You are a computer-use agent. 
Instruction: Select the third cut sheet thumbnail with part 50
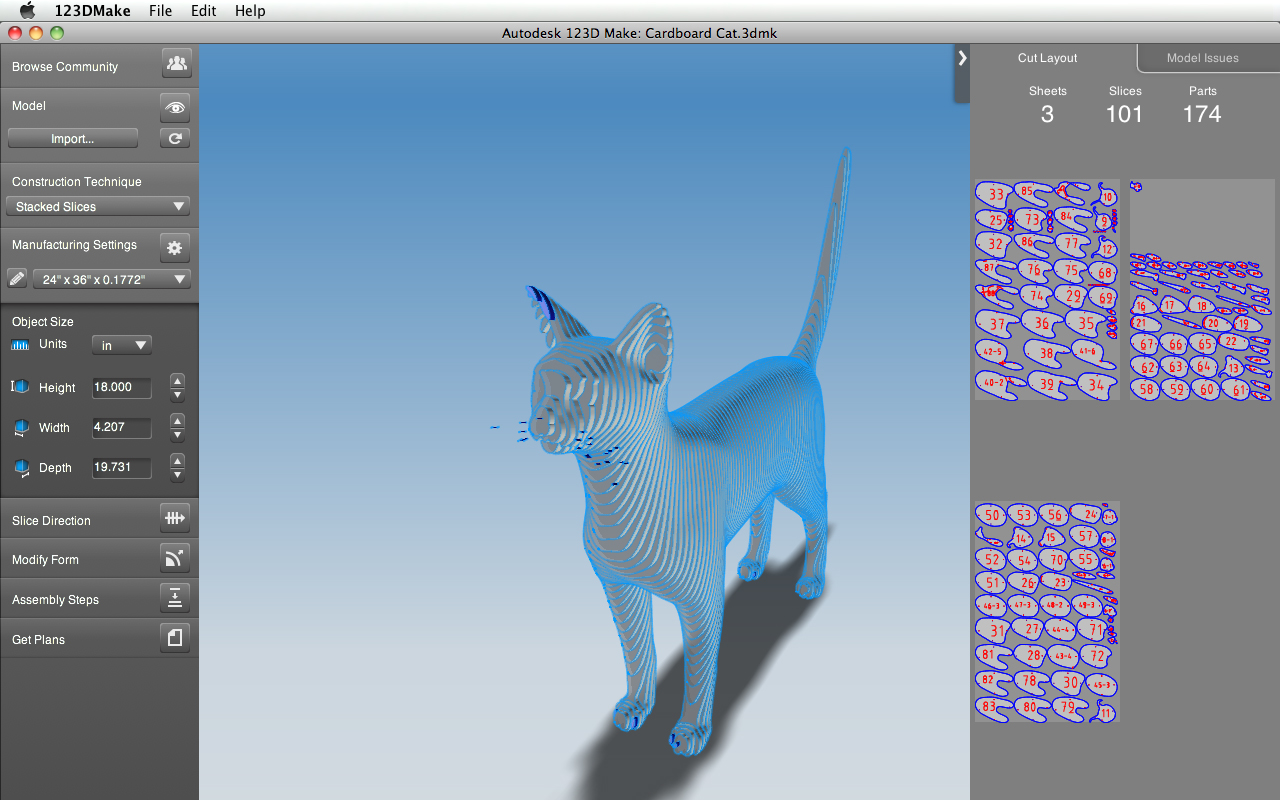click(1047, 612)
